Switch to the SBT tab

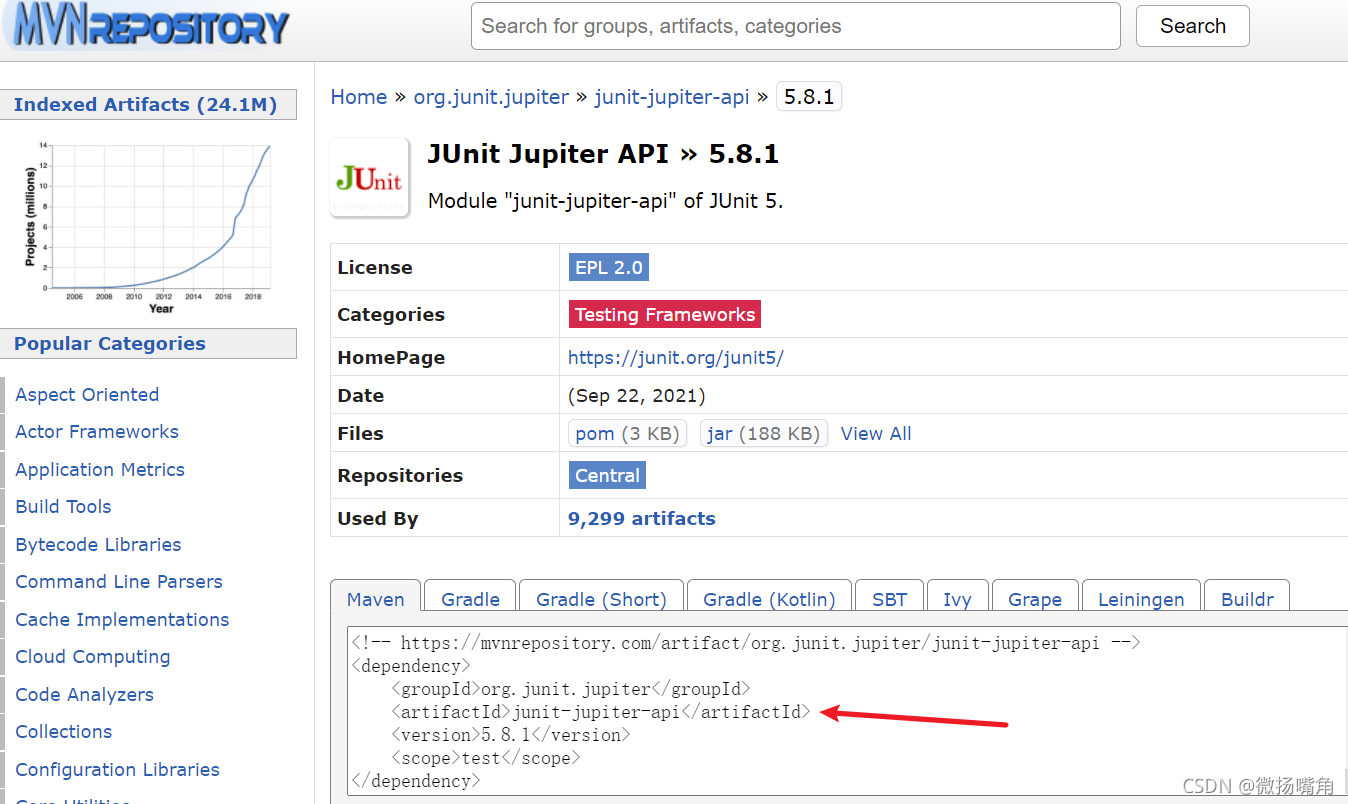(889, 598)
